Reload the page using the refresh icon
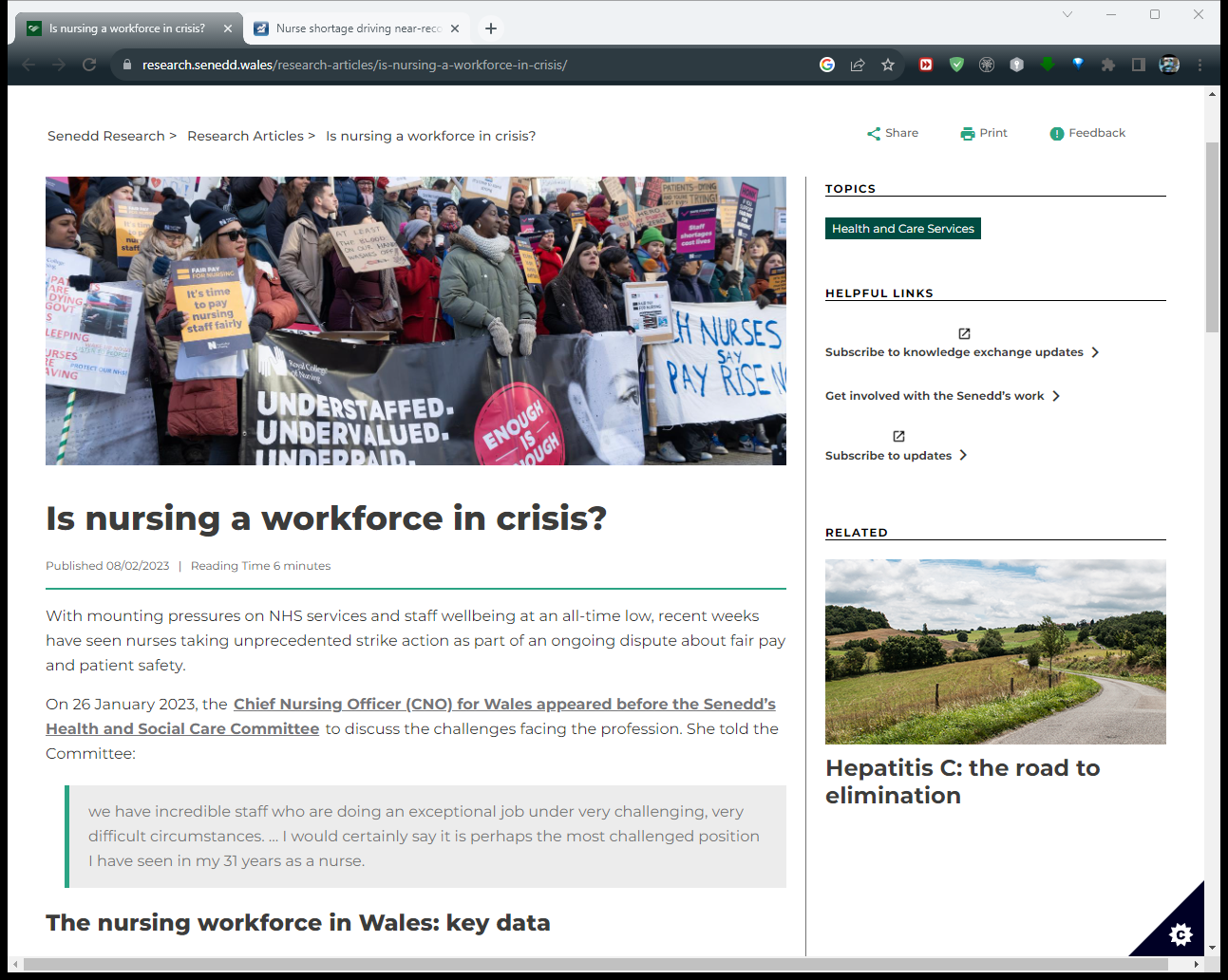This screenshot has width=1228, height=980. (89, 65)
